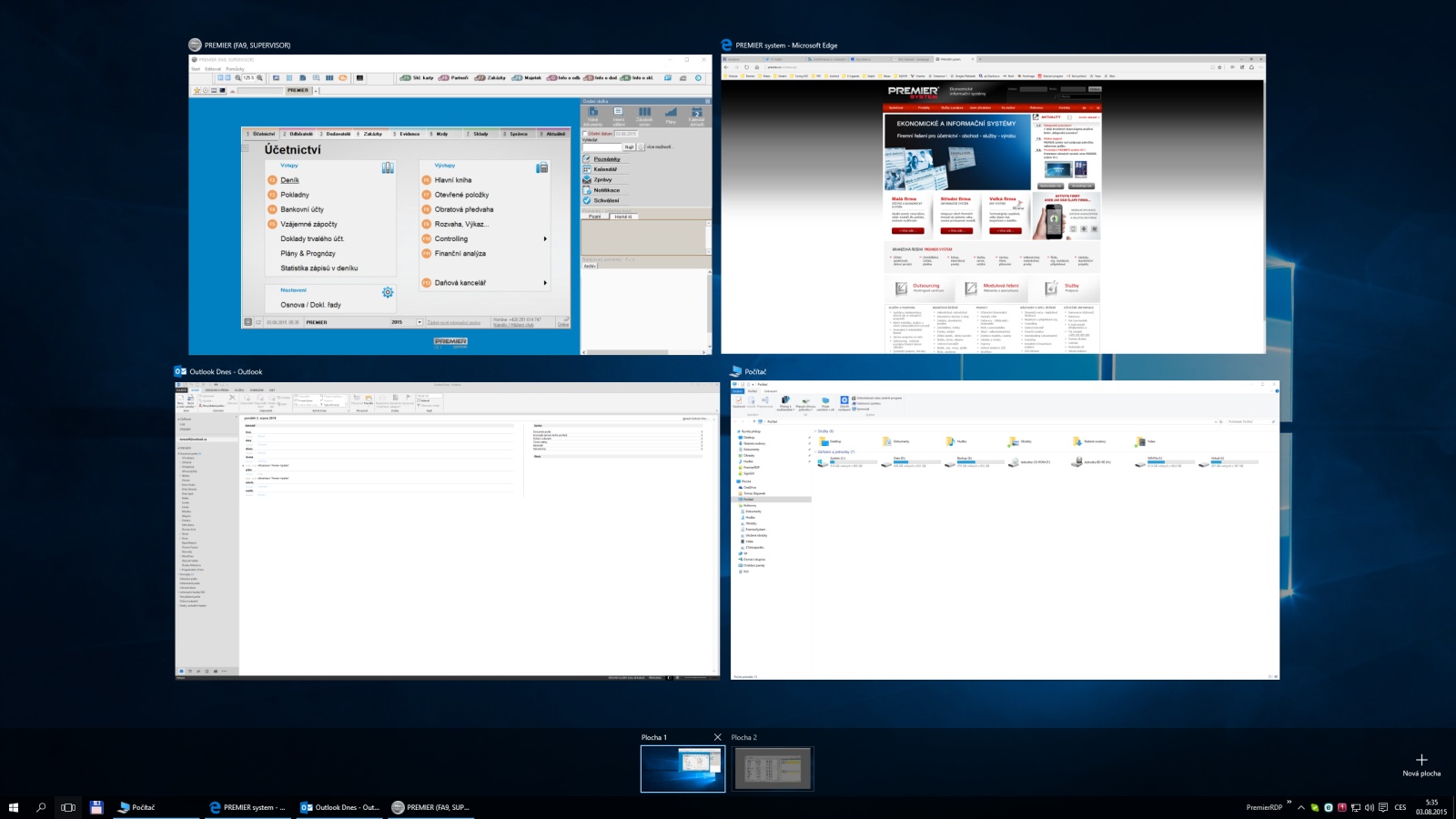1456x819 pixels.
Task: Click the Outlook icon in Outlook Dnes title
Action: pos(180,371)
